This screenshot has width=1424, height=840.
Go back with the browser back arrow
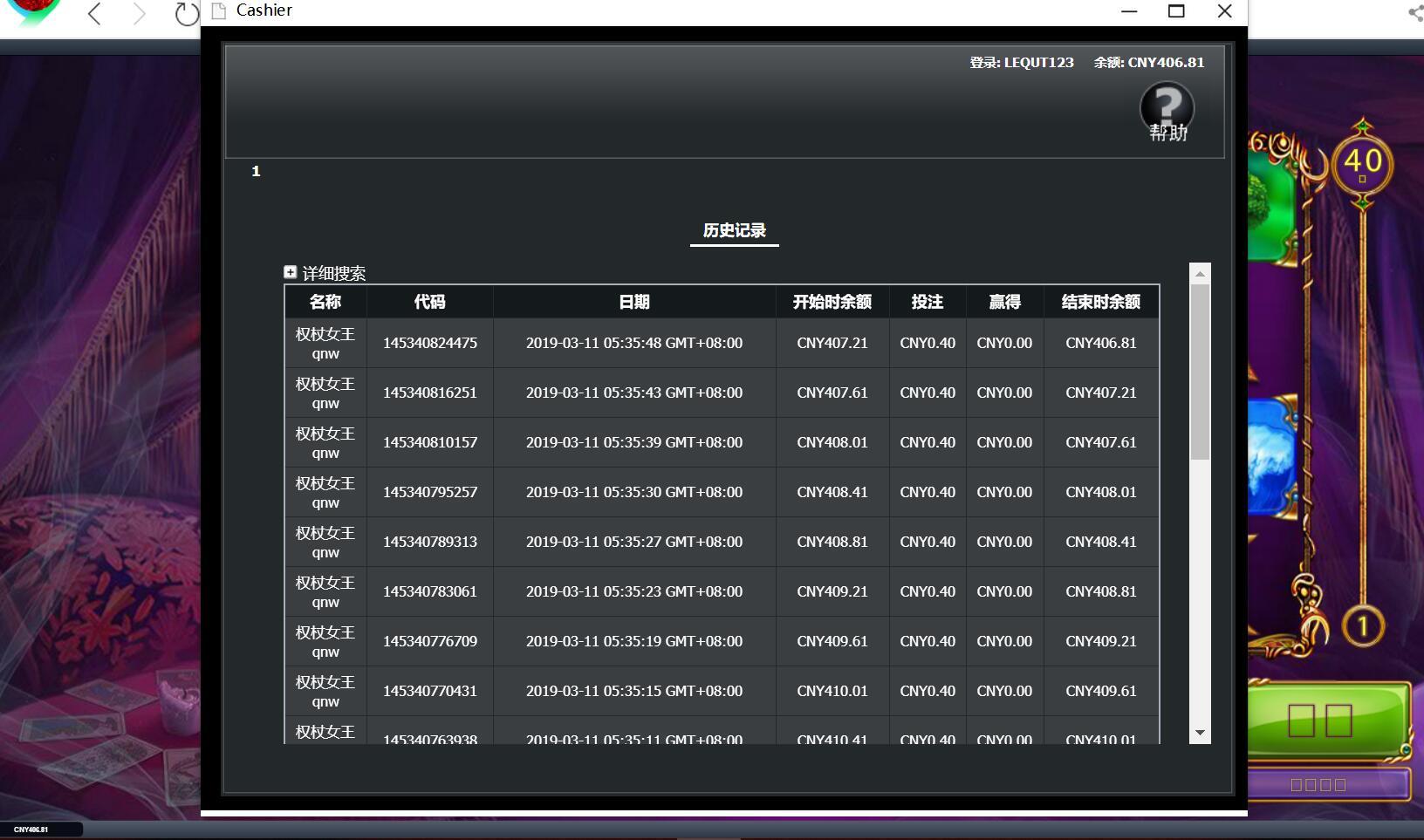95,13
